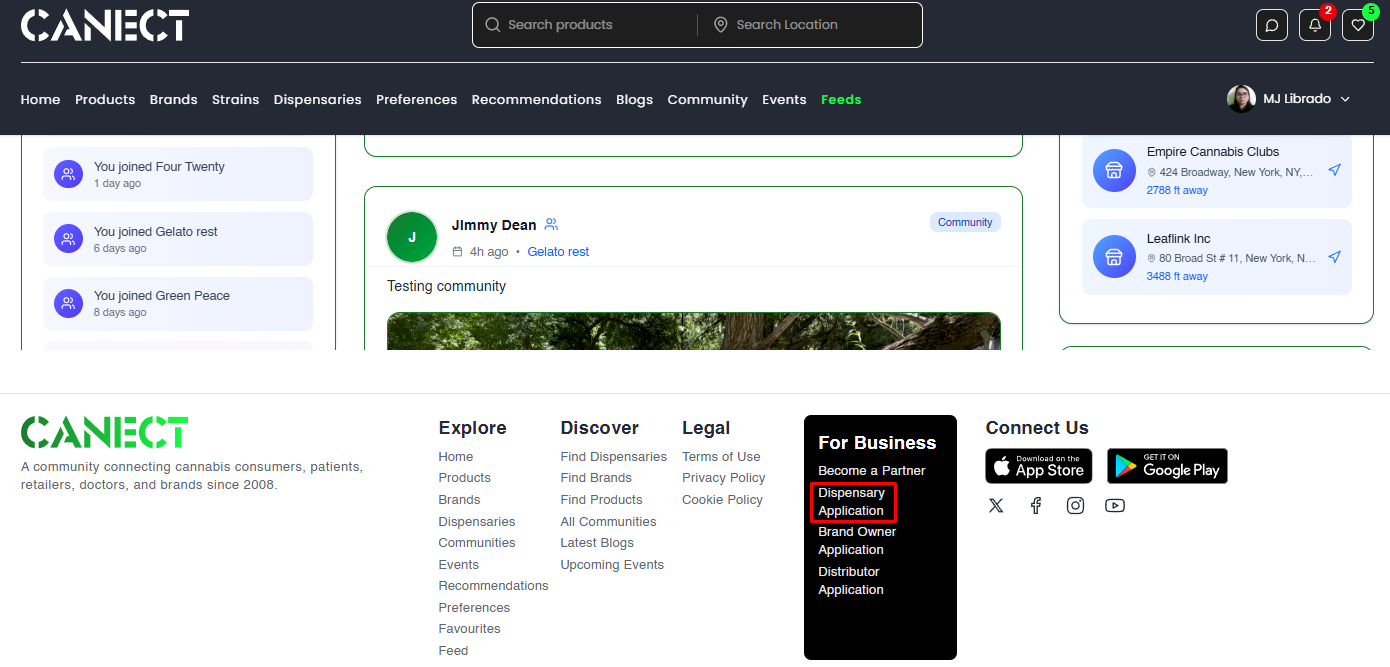Open the Gelato rest community link
The height and width of the screenshot is (667, 1390).
558,251
